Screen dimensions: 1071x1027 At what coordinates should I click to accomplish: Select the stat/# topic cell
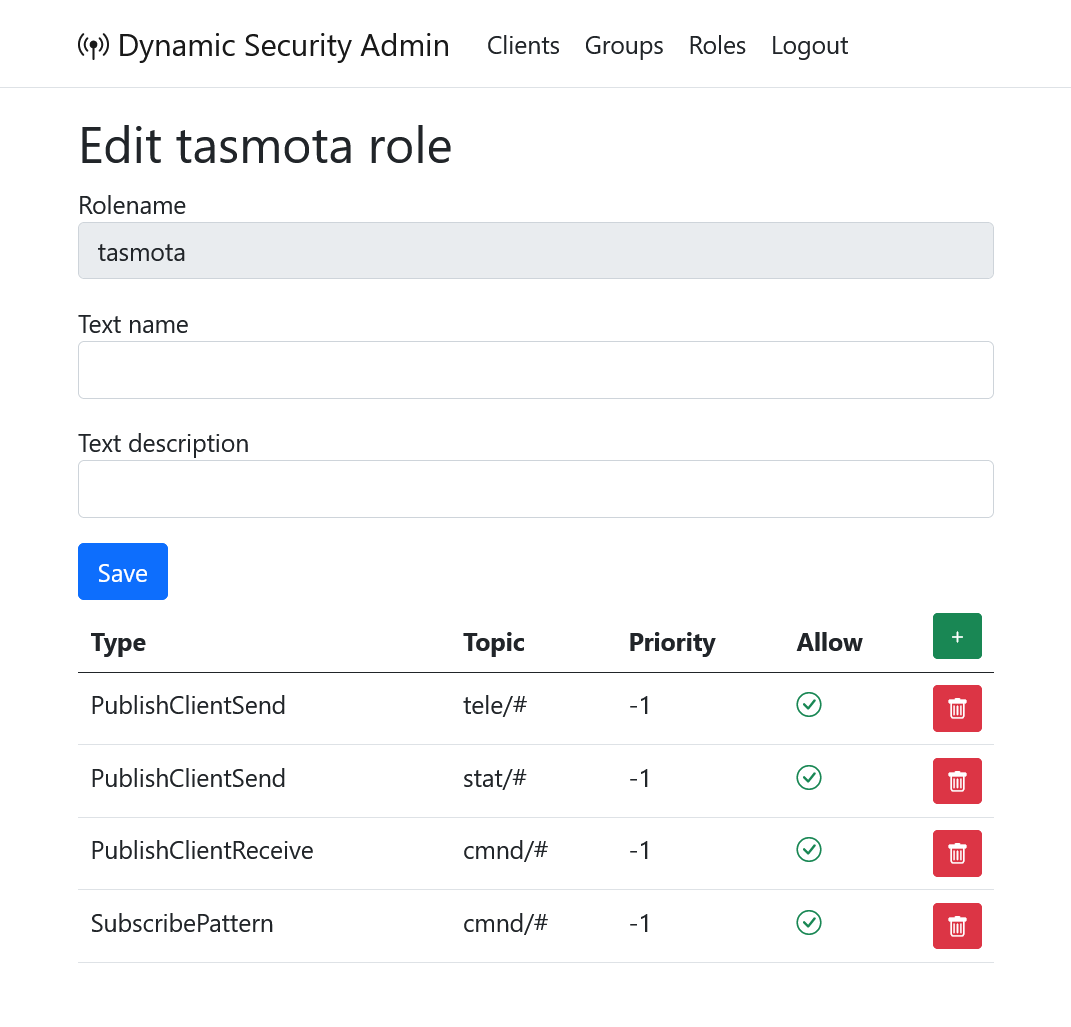point(495,778)
